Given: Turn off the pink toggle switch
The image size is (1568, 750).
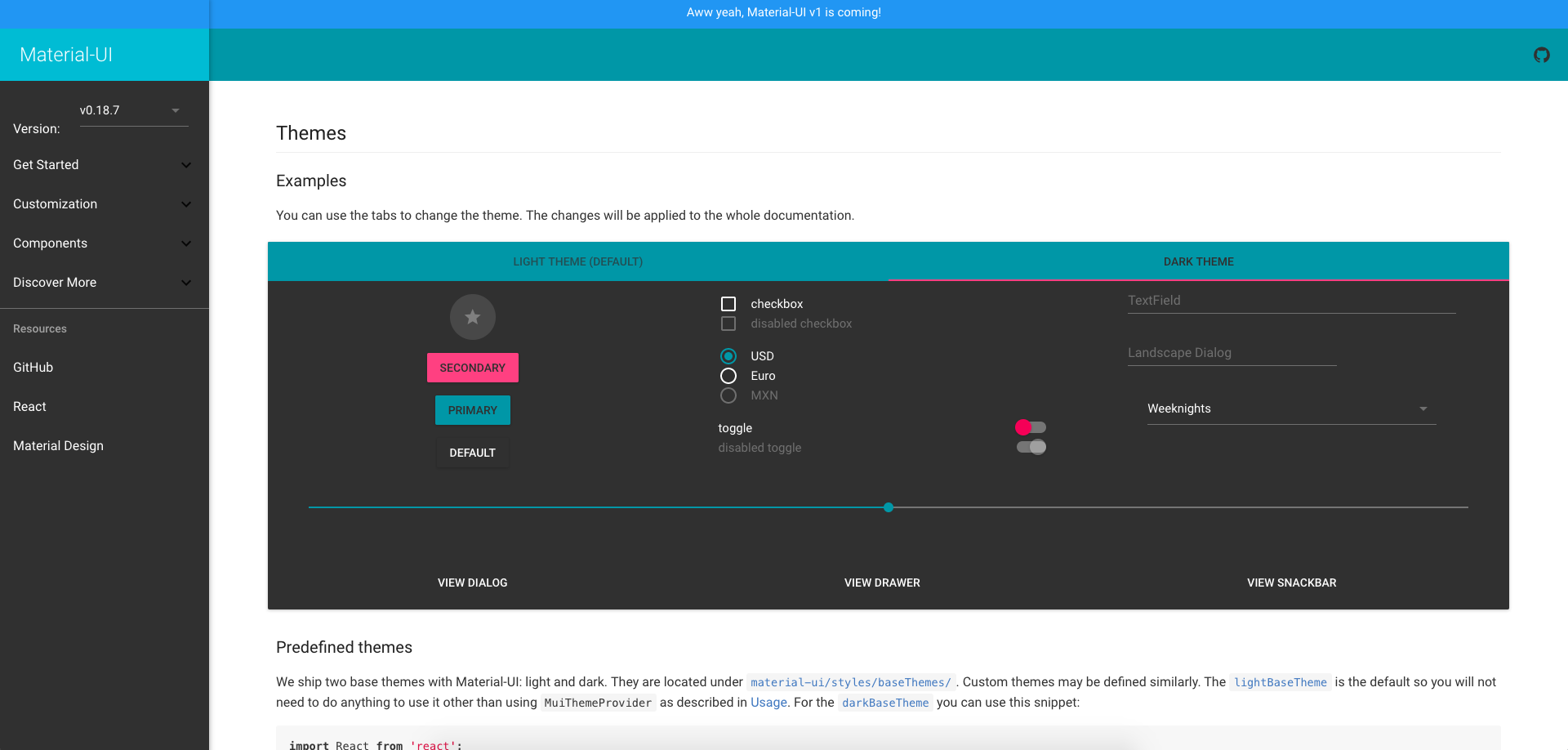Looking at the screenshot, I should tap(1031, 427).
